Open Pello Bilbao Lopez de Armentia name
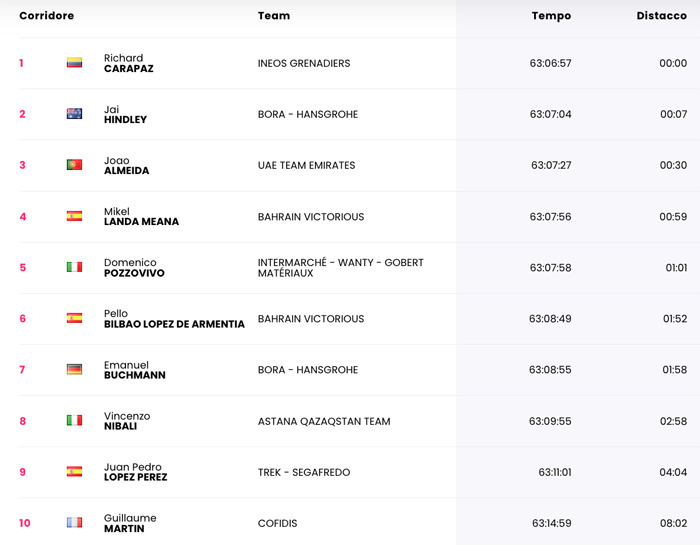 (x=174, y=319)
